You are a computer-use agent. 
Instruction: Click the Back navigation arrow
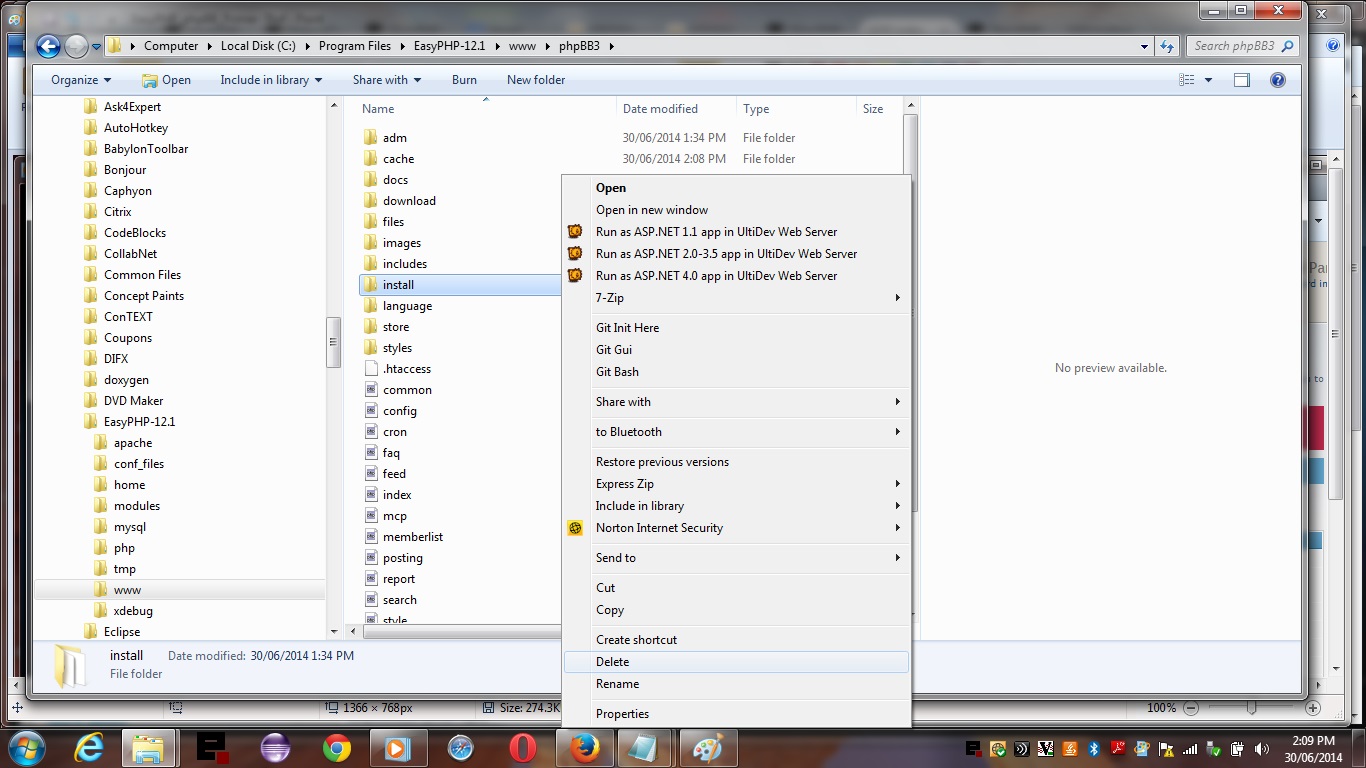click(48, 46)
